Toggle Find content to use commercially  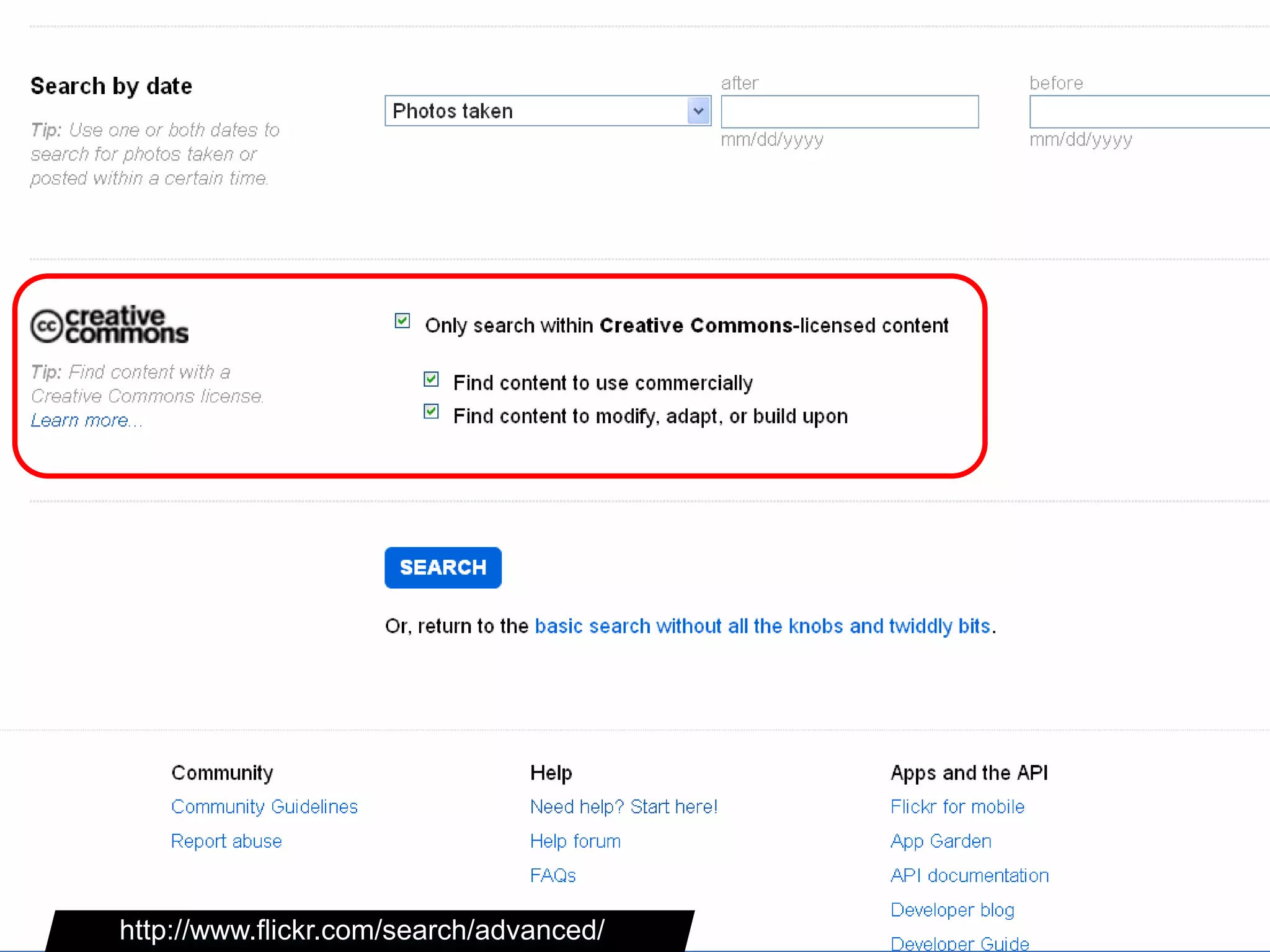click(x=431, y=379)
